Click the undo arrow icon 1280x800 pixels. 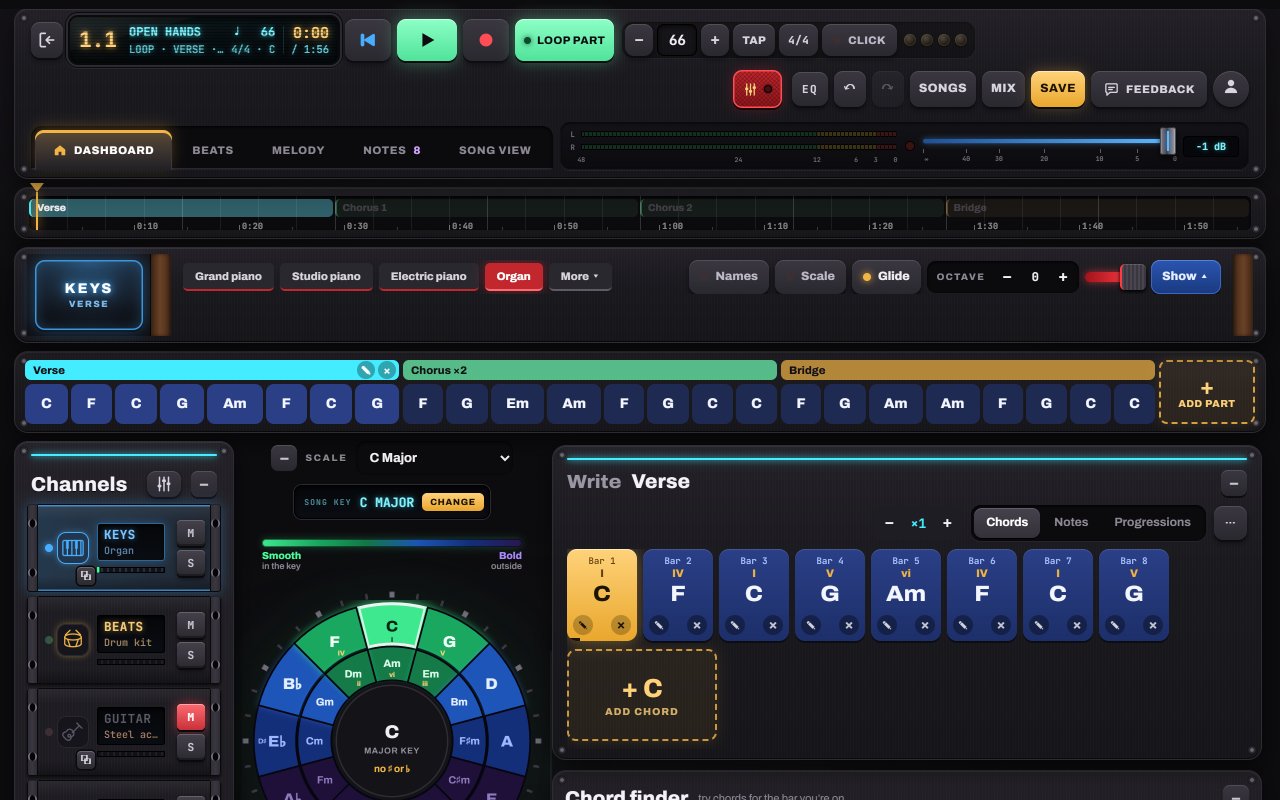click(850, 88)
